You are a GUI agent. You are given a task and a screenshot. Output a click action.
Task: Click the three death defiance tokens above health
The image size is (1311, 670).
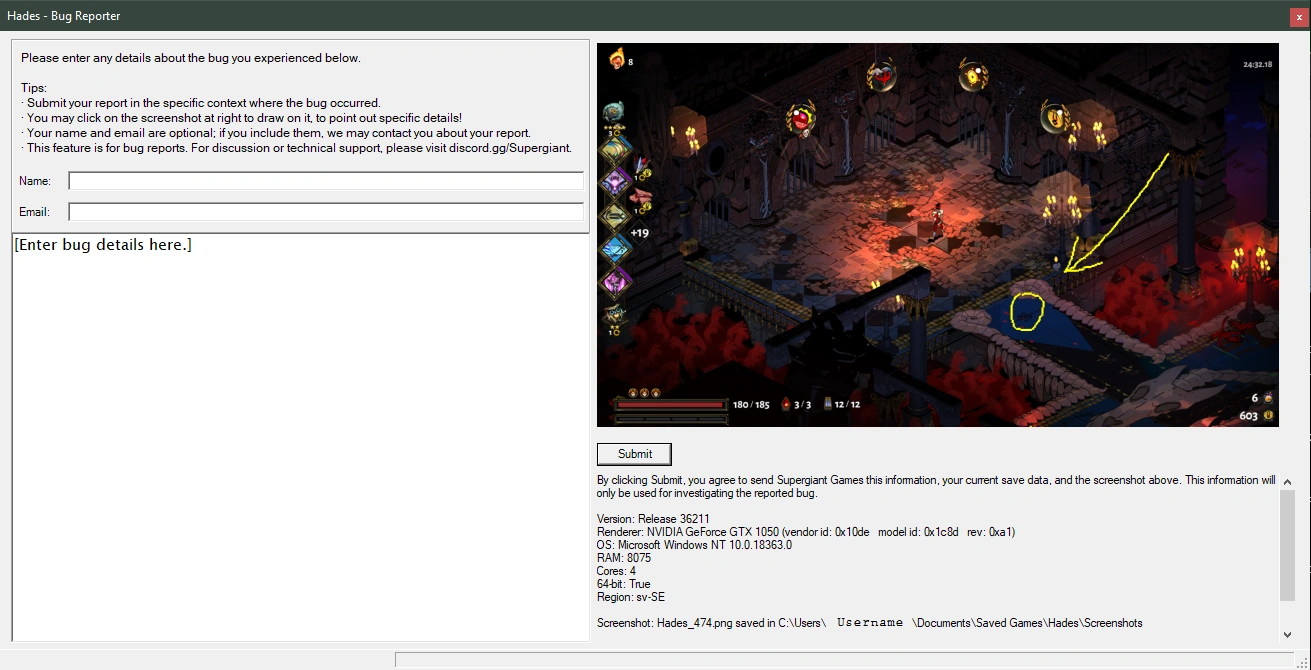click(x=644, y=392)
